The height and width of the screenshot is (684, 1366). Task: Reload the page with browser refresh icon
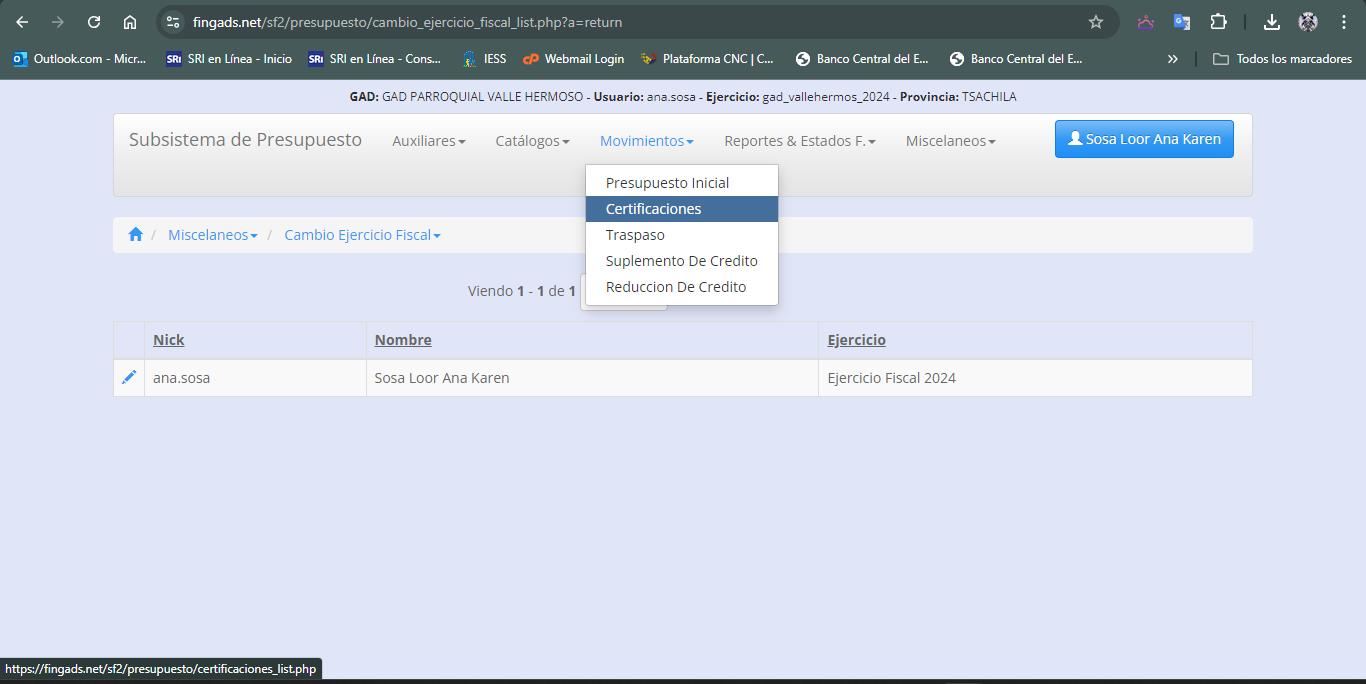(x=94, y=22)
